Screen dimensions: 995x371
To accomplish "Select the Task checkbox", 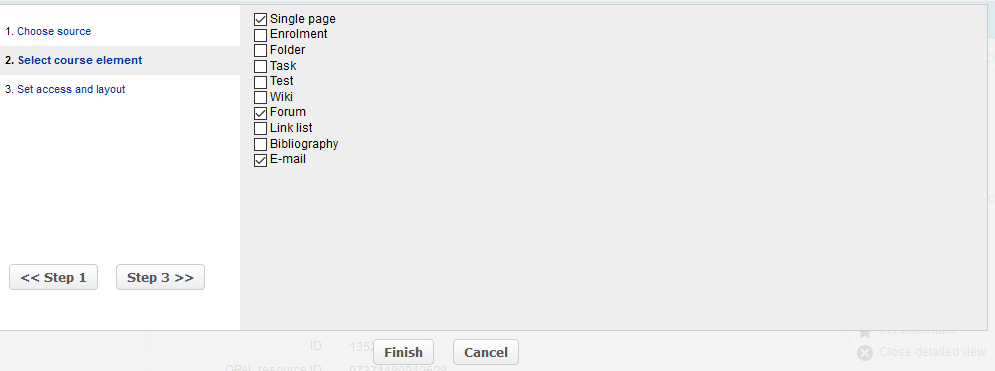I will tap(260, 66).
